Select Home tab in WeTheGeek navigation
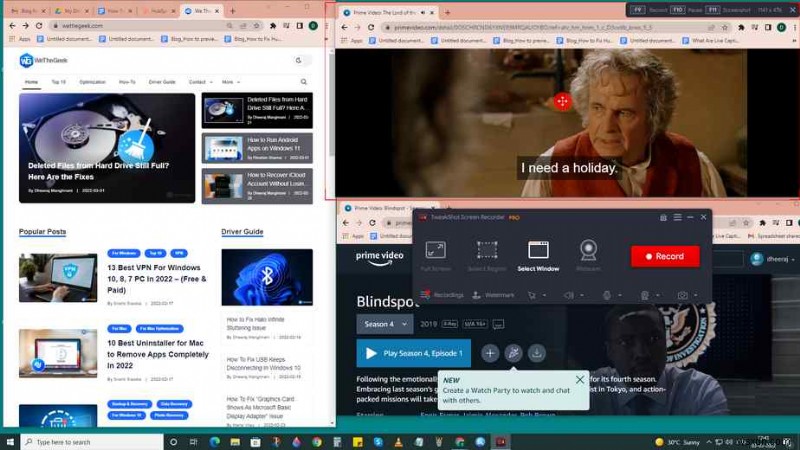Image resolution: width=800 pixels, height=450 pixels. (x=31, y=82)
